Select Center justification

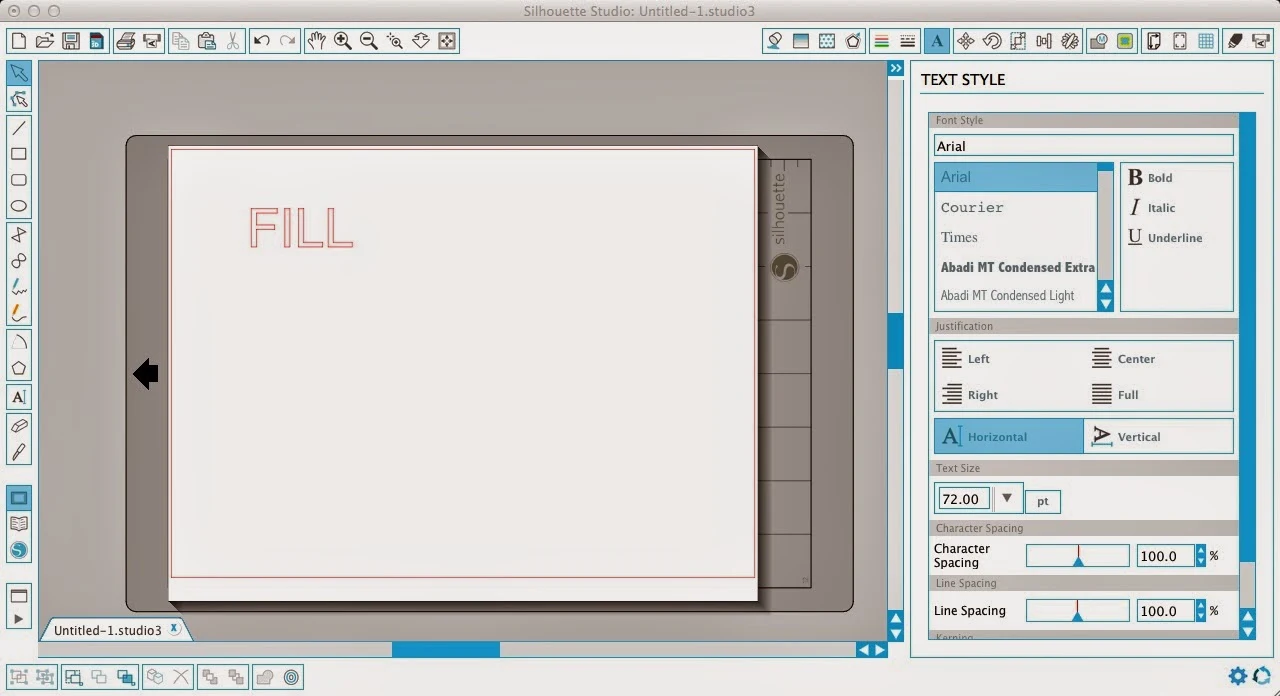1123,359
